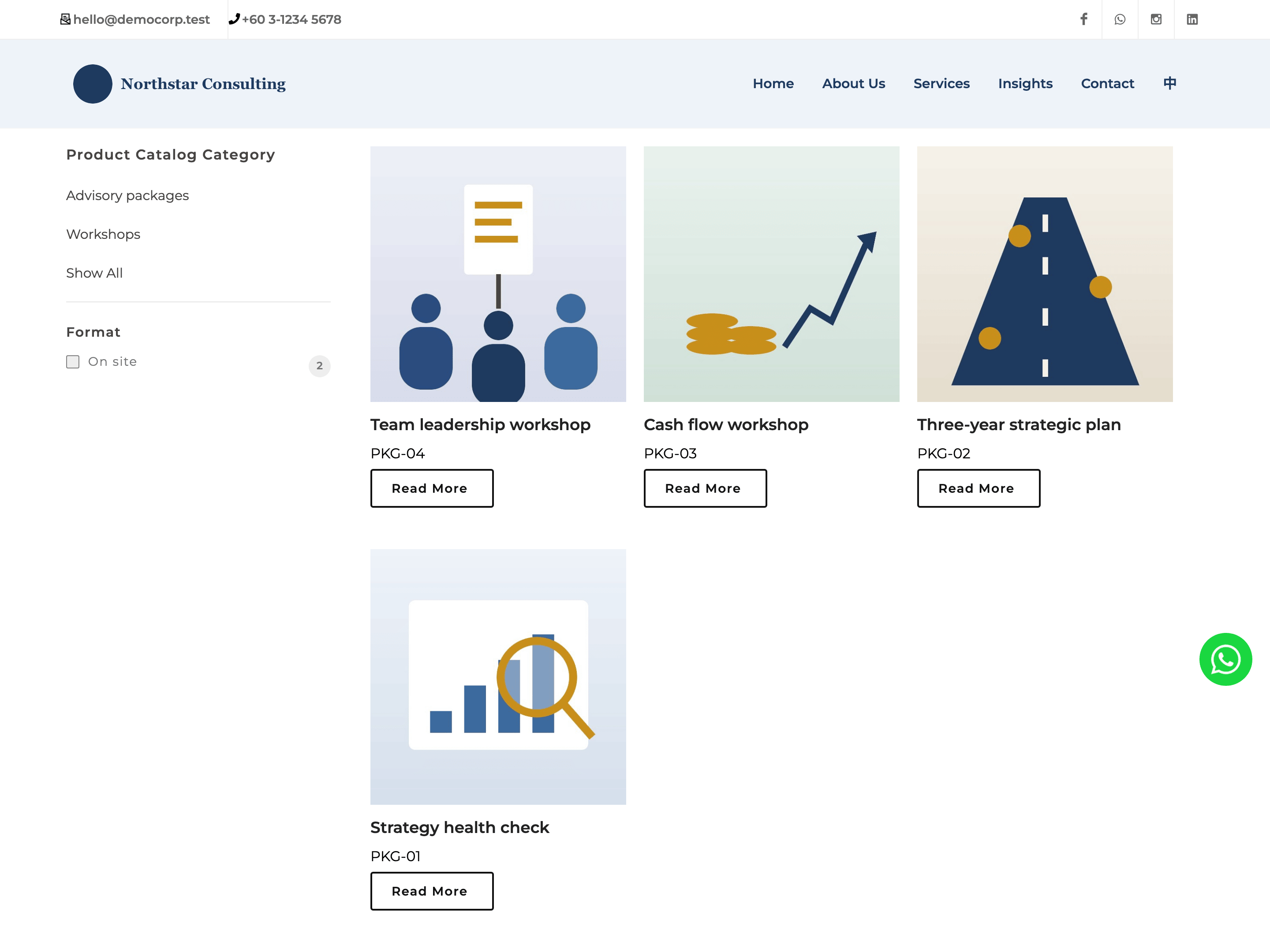
Task: Click the Three-year strategic plan title
Action: point(1019,425)
